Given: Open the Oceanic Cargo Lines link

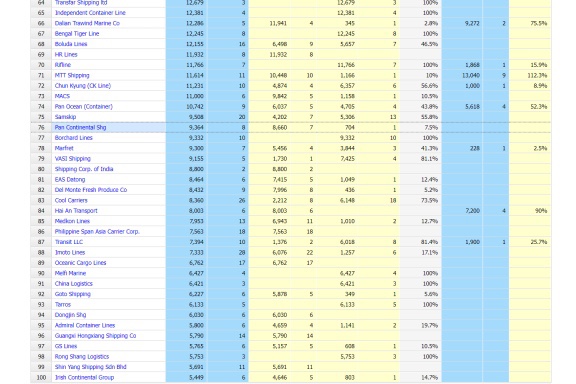Looking at the screenshot, I should point(80,263).
